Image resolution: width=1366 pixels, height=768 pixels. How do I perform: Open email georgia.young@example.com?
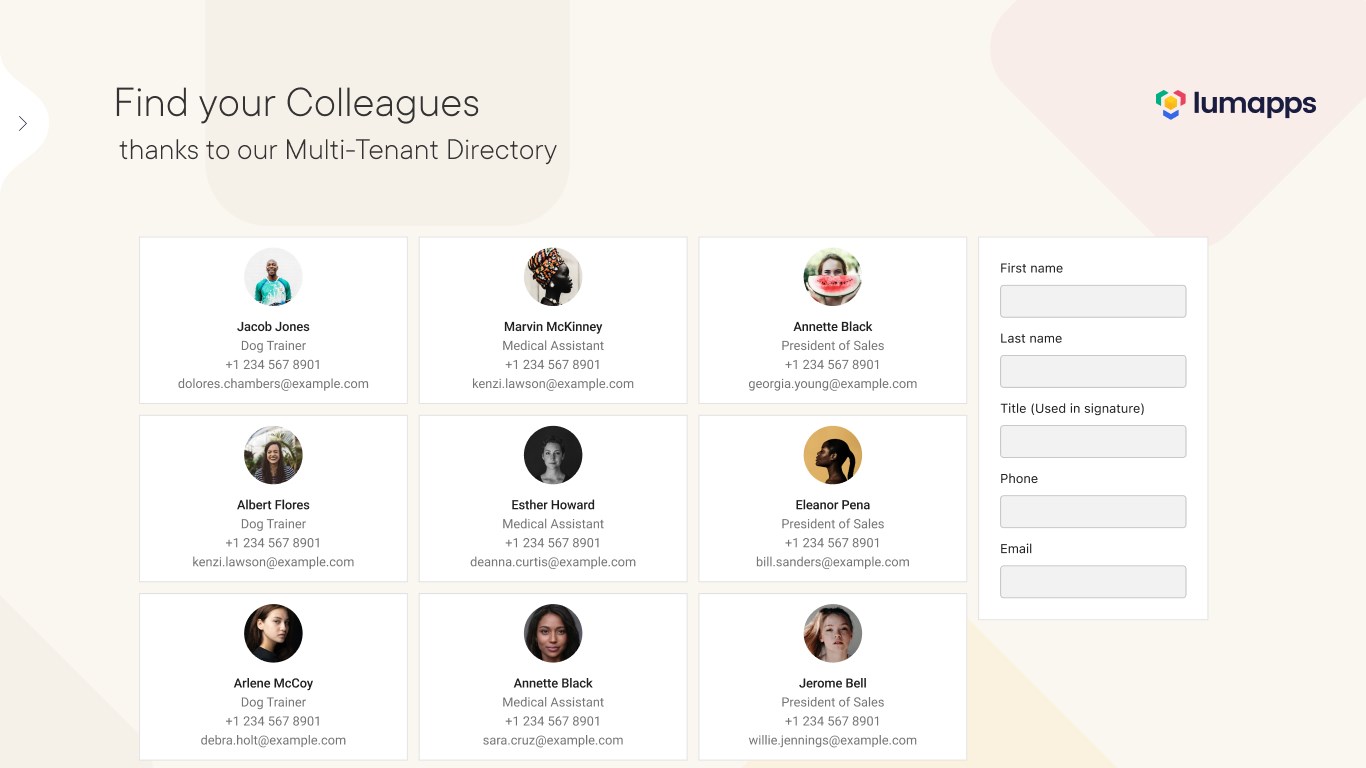[833, 384]
